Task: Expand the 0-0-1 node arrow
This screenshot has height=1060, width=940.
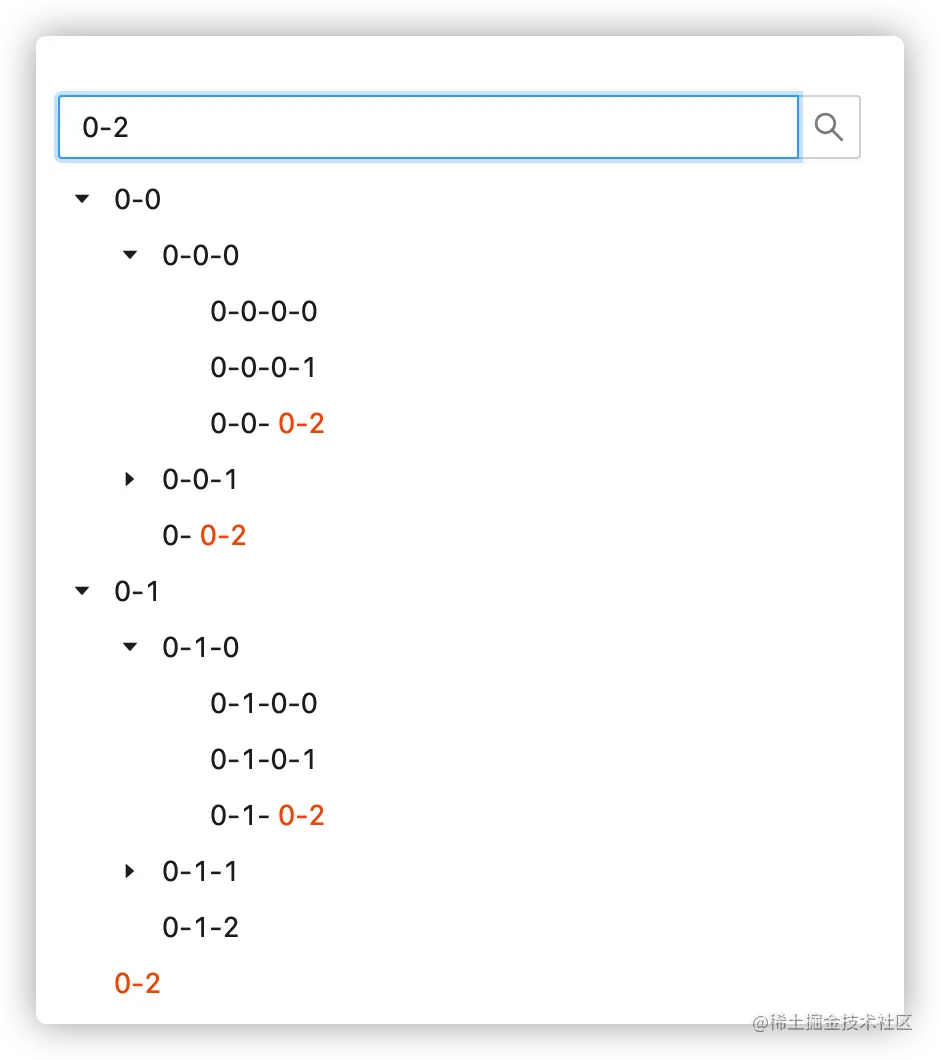Action: pos(130,479)
